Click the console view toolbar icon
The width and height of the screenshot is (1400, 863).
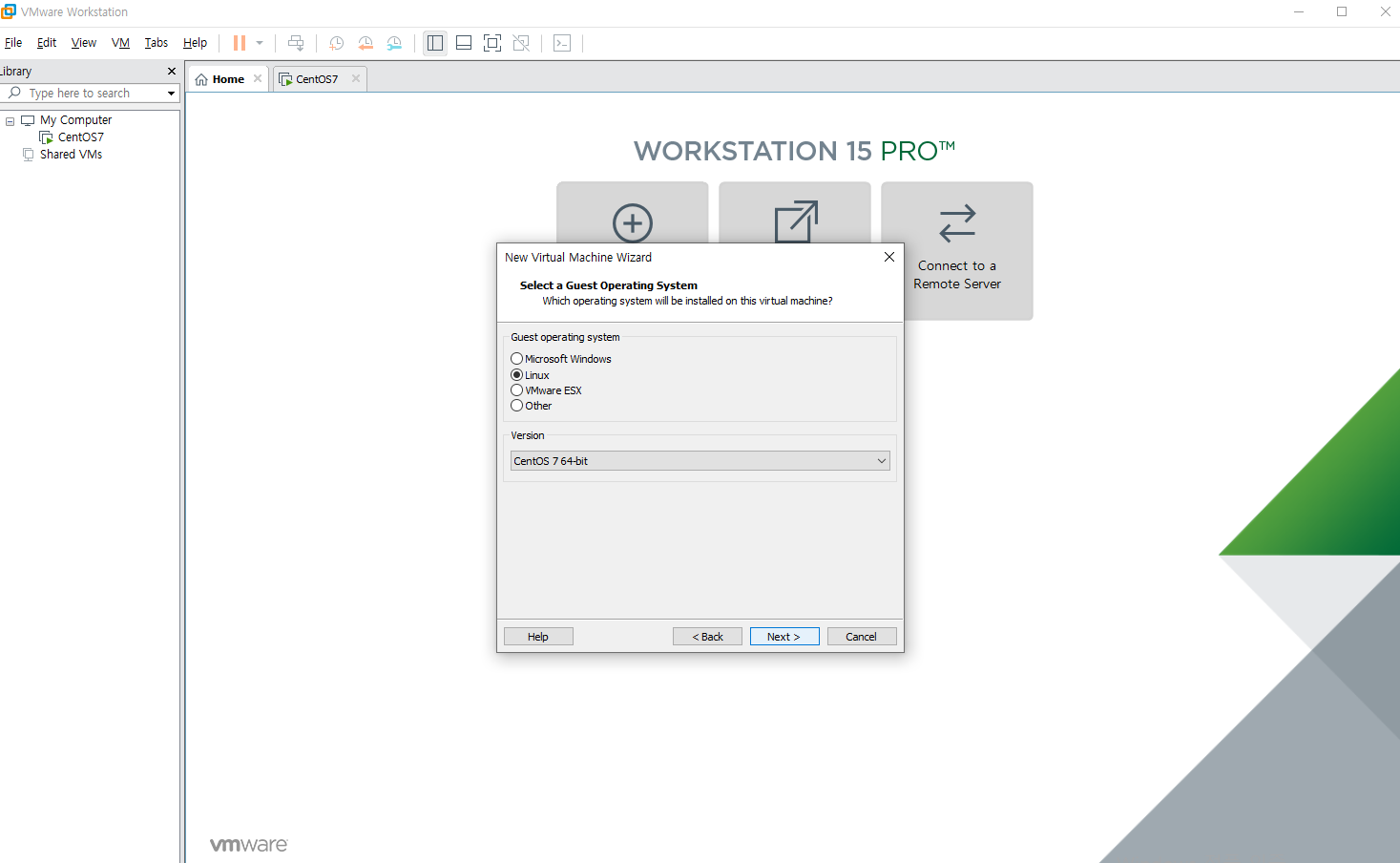[x=562, y=43]
